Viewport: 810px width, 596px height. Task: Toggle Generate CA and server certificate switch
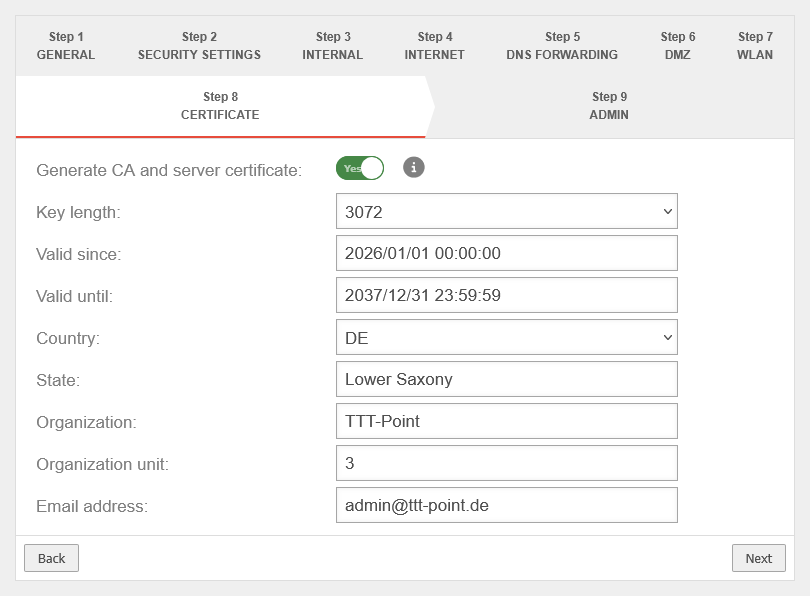tap(360, 168)
